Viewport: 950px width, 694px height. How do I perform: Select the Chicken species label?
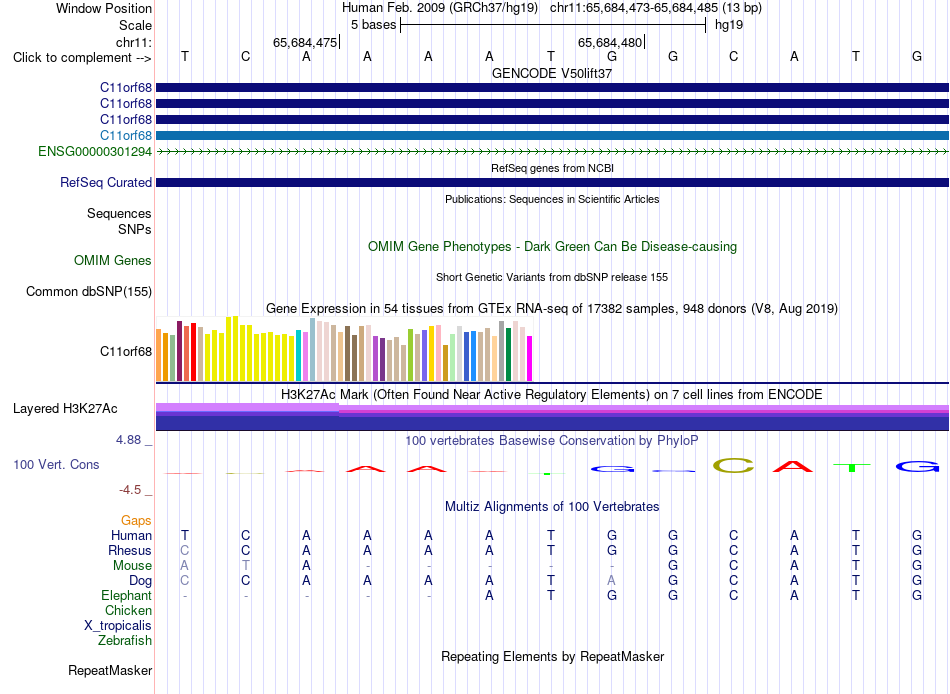[128, 610]
